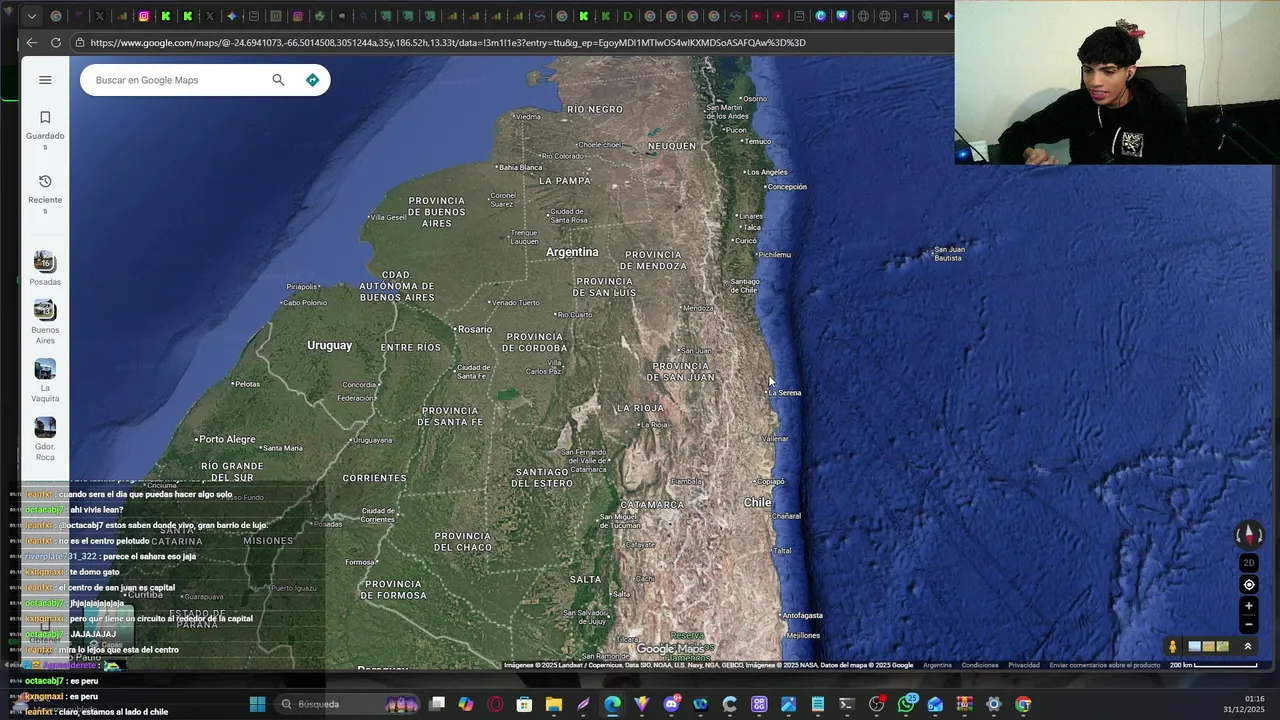The width and height of the screenshot is (1280, 720).
Task: Open File Explorer from taskbar
Action: coord(553,704)
